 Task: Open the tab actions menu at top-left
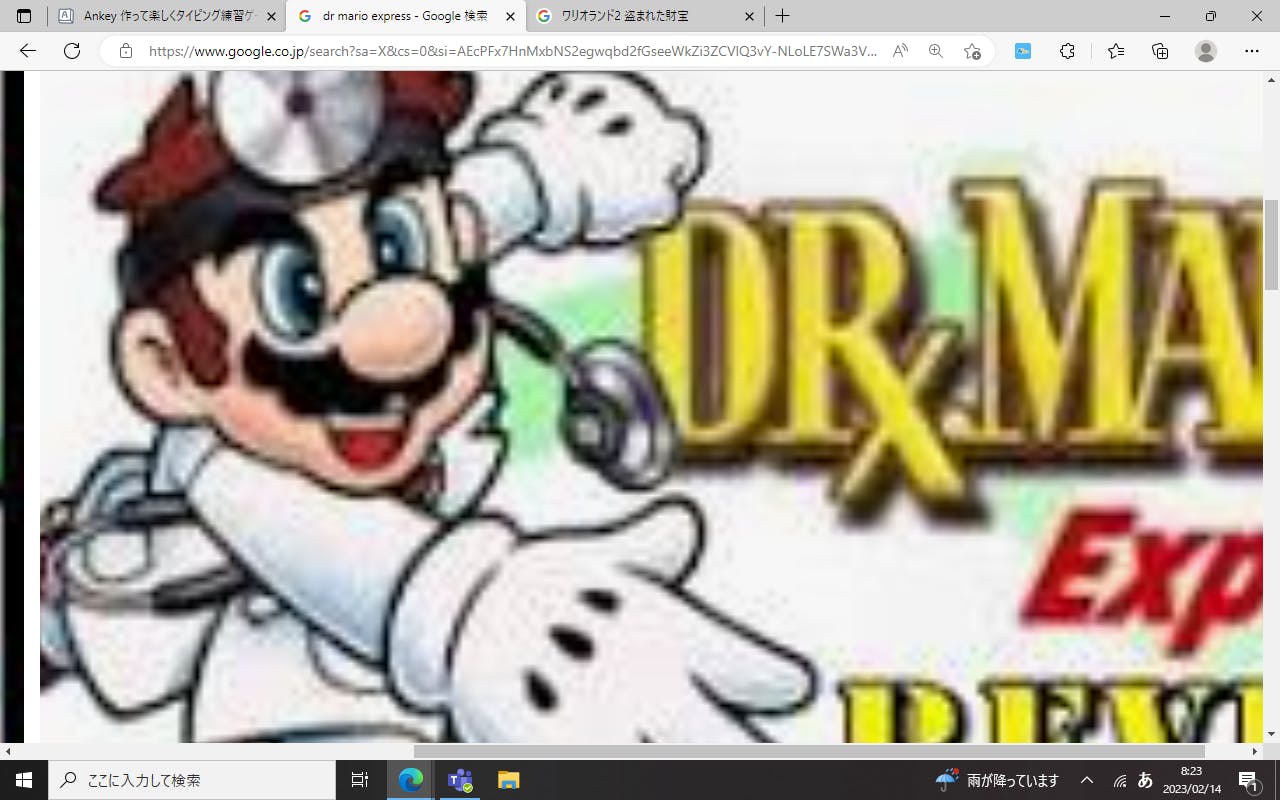click(24, 16)
